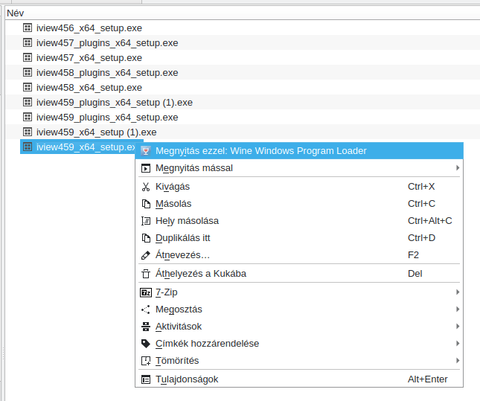Click the highlighted iview459_x64_setup.exe name
Viewport: 480px width, 401px height.
click(x=86, y=147)
